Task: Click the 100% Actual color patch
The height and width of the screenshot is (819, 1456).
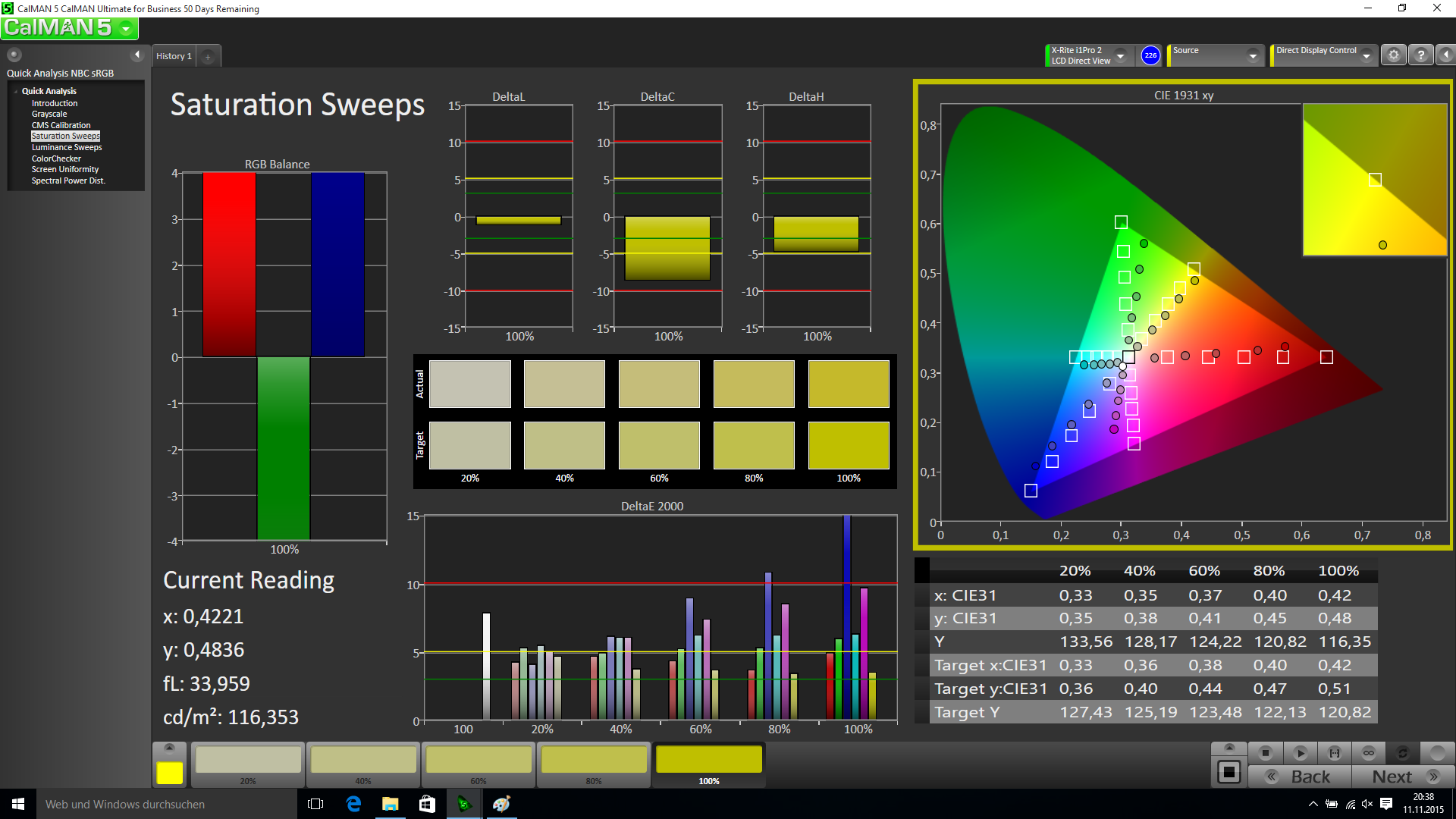Action: [849, 384]
